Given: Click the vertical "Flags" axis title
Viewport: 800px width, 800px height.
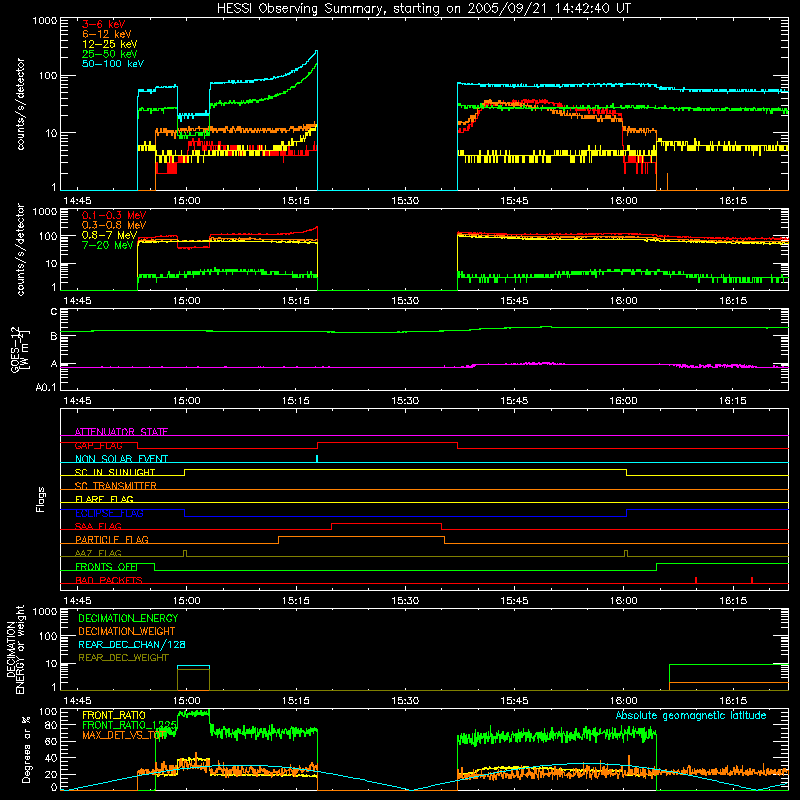Looking at the screenshot, I should tap(40, 499).
